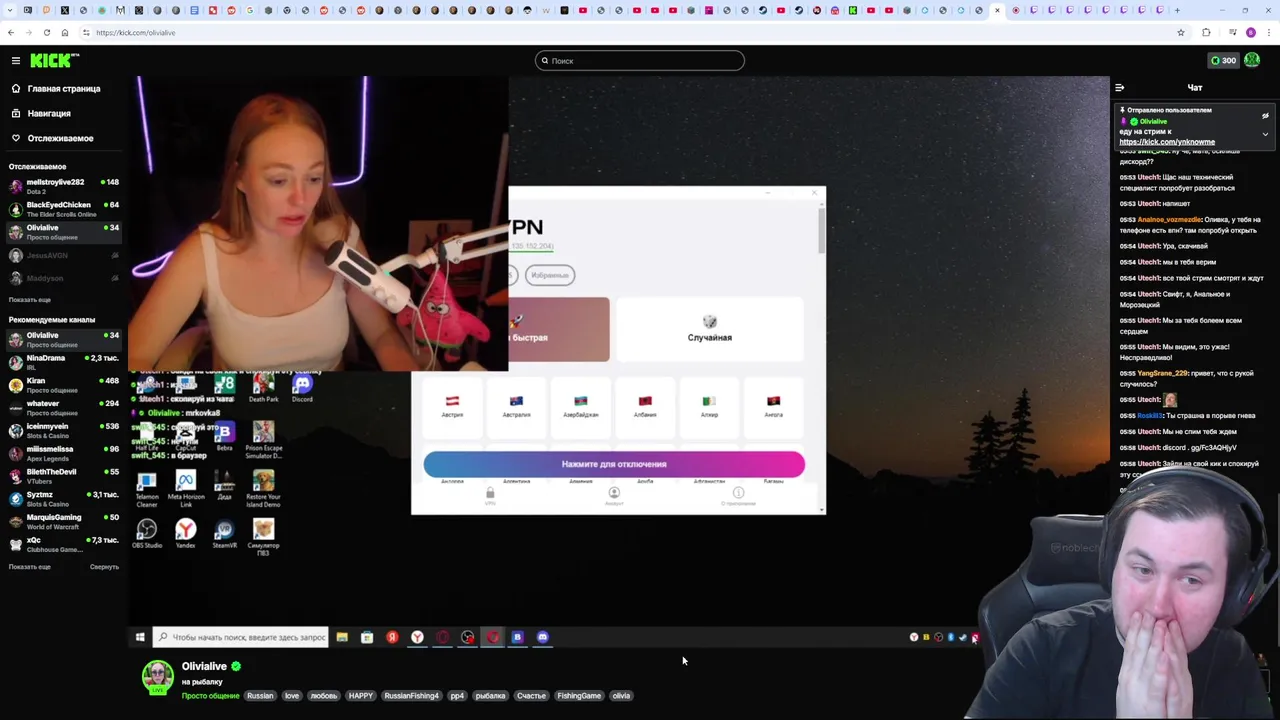Screen dimensions: 1280x720
Task: Open Kiran recommended channel
Action: [x=63, y=385]
